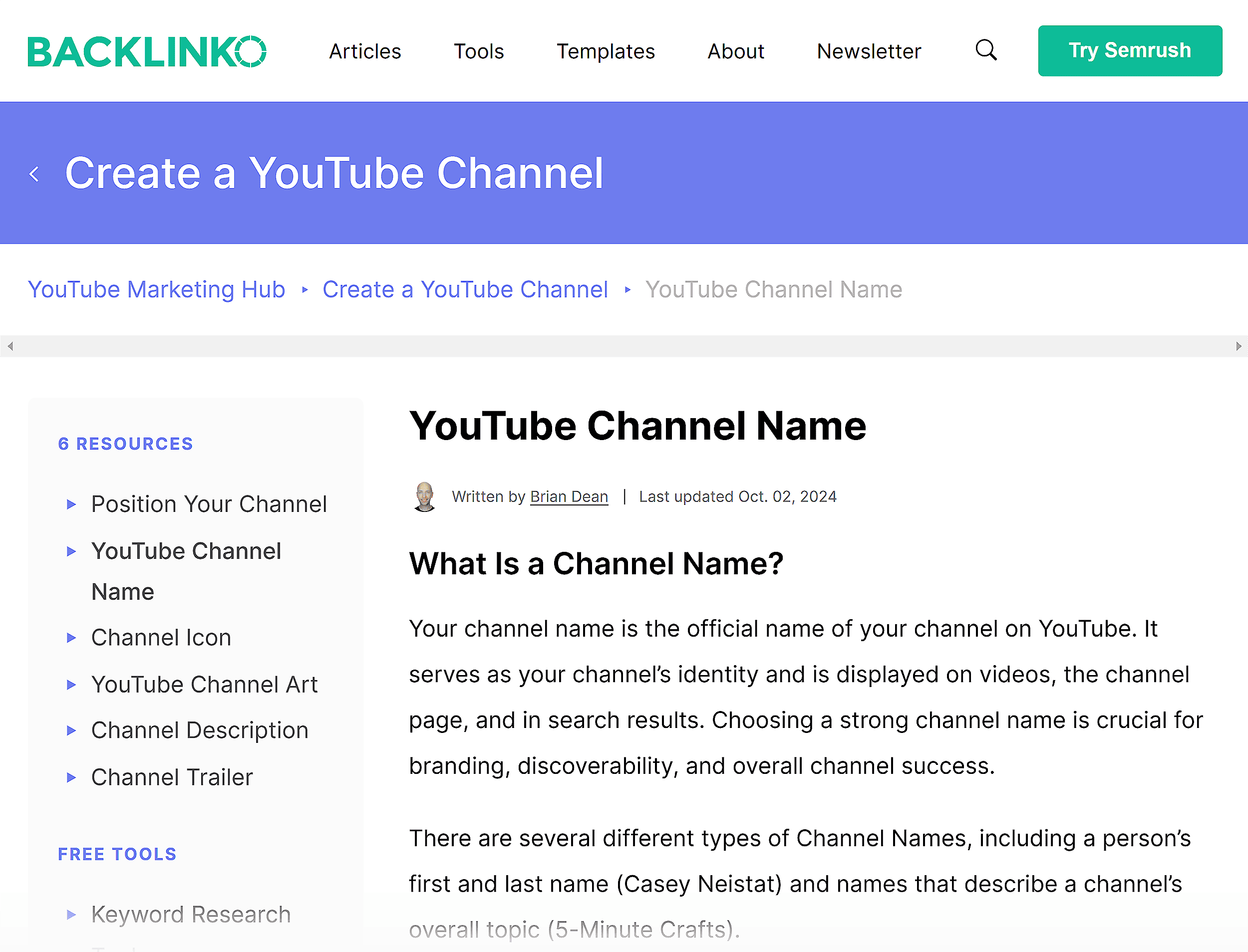Open Channel Description resource
This screenshot has width=1248, height=952.
click(200, 730)
